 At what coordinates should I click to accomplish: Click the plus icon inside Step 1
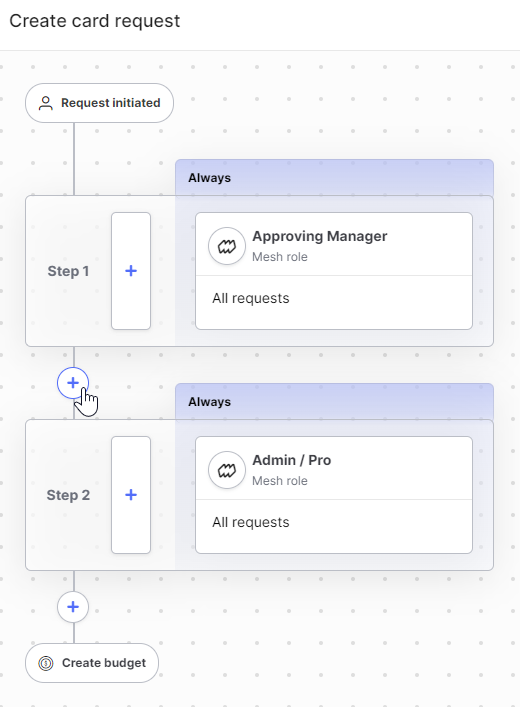[x=131, y=271]
